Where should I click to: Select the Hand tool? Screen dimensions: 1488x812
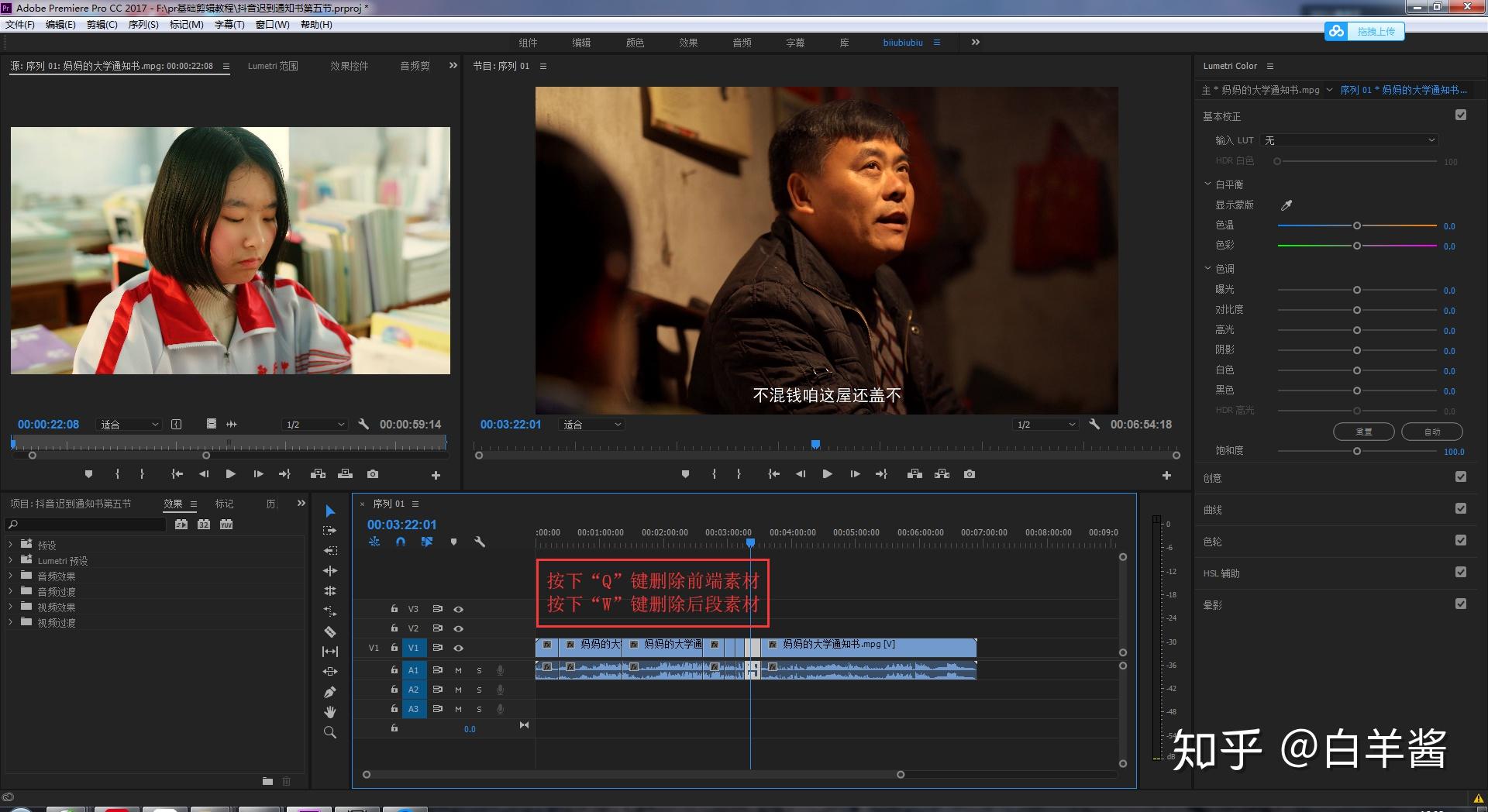click(x=330, y=712)
